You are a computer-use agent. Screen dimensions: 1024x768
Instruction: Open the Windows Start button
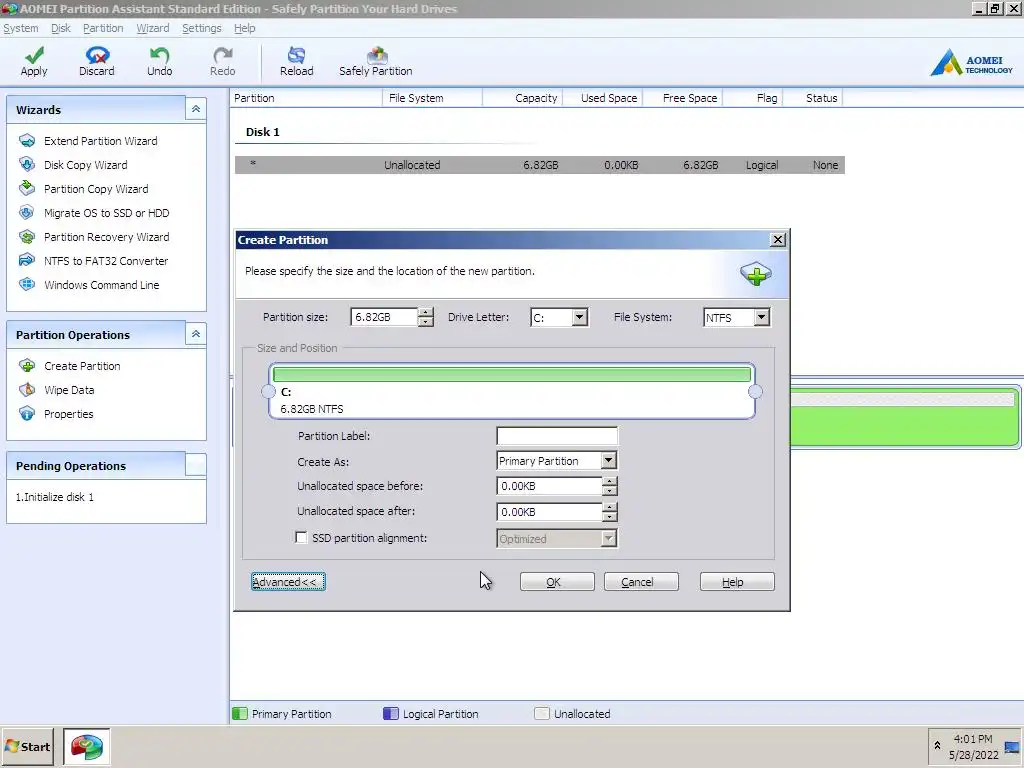coord(27,747)
